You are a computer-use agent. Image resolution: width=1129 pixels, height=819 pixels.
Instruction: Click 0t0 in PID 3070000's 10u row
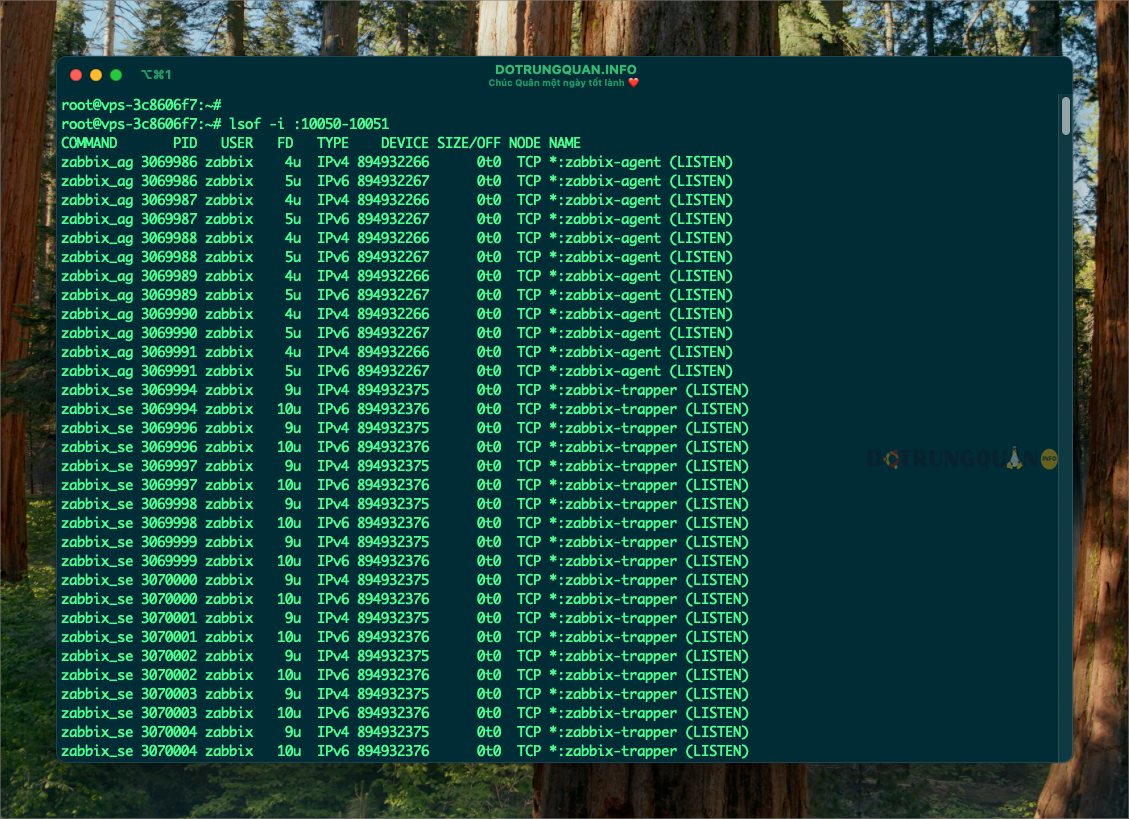coord(489,599)
